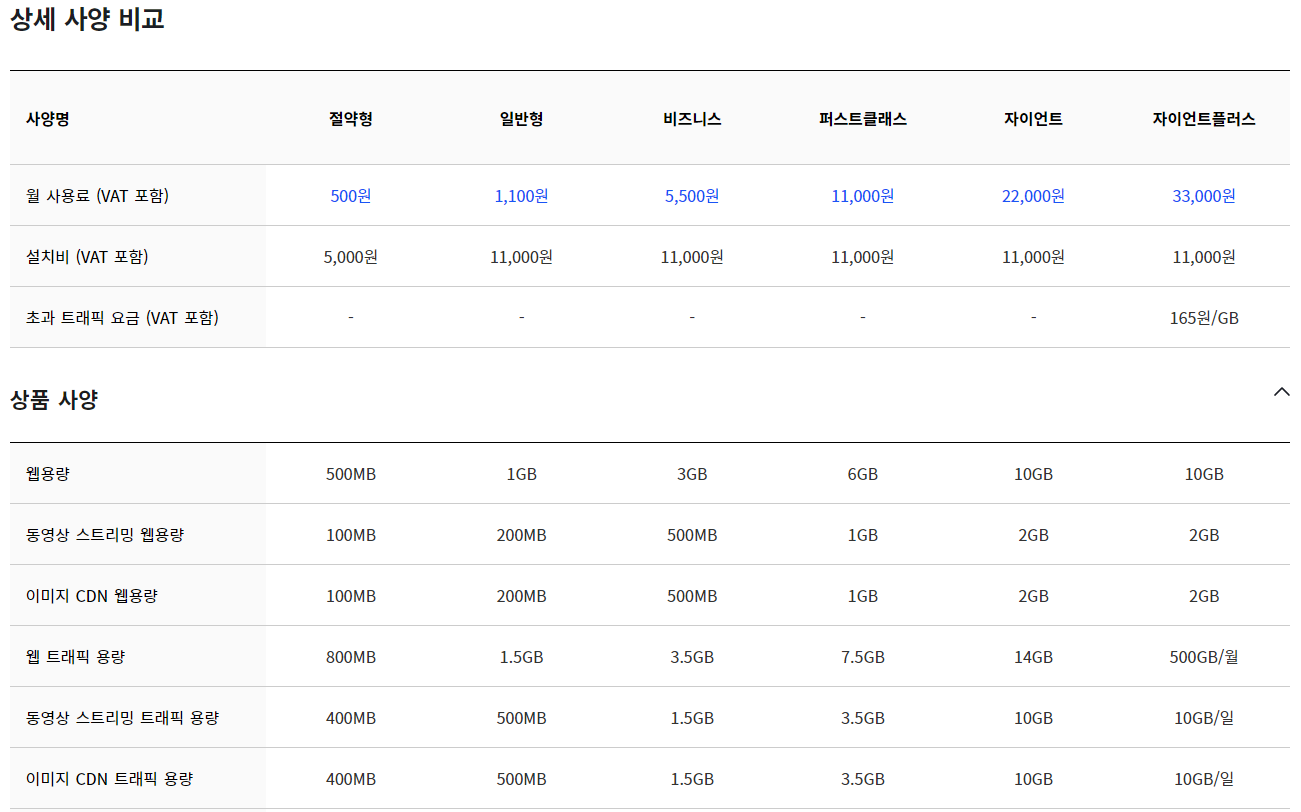Select the 퍼스트클래스 column header
Screen dimensions: 1301x812
click(x=863, y=119)
